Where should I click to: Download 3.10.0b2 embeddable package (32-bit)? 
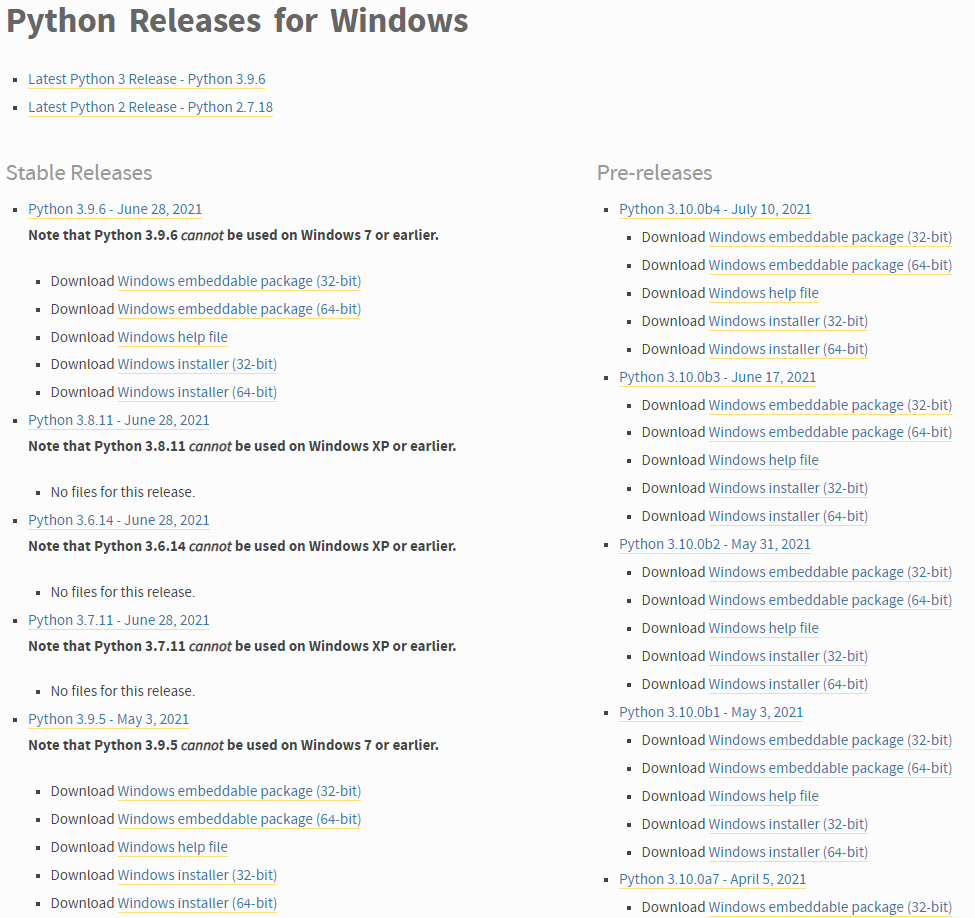point(830,572)
